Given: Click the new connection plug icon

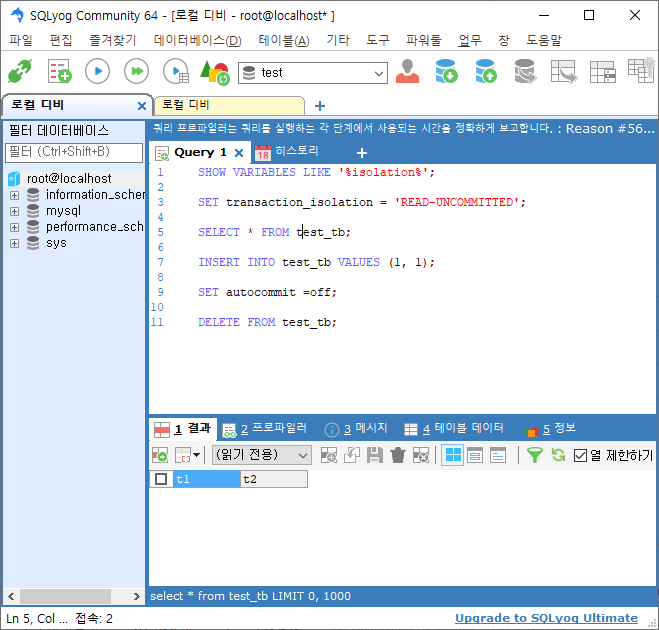Looking at the screenshot, I should coord(20,71).
